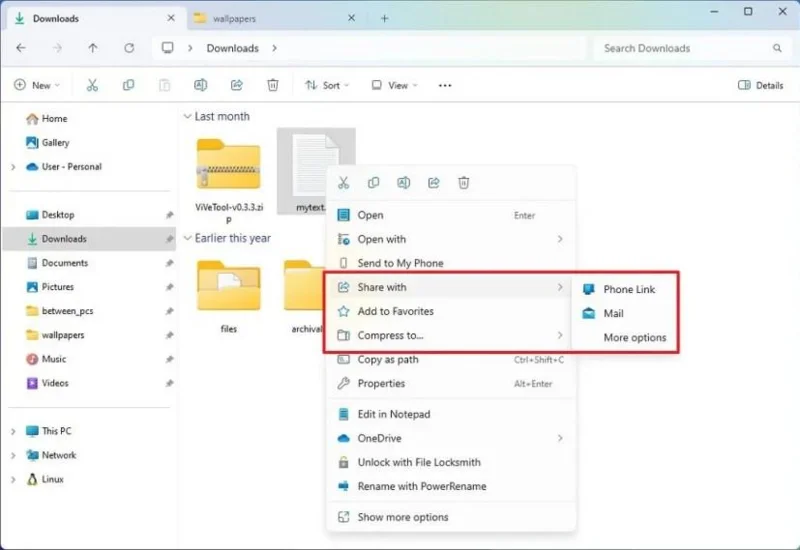Share via Mail in submenu
800x550 pixels.
(624, 313)
